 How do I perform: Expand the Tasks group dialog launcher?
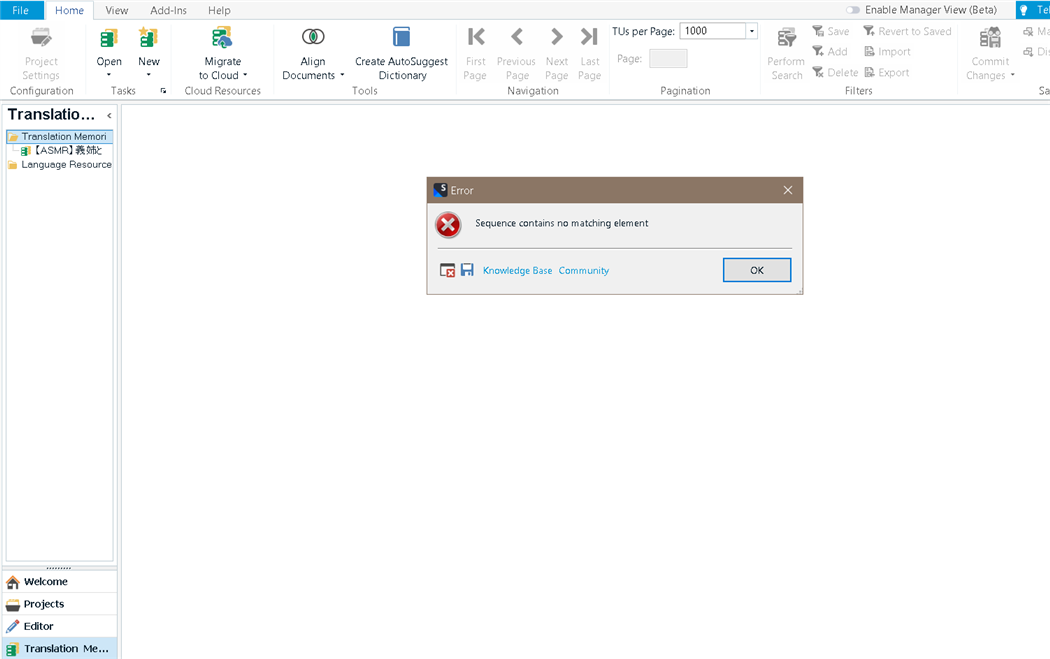(163, 91)
